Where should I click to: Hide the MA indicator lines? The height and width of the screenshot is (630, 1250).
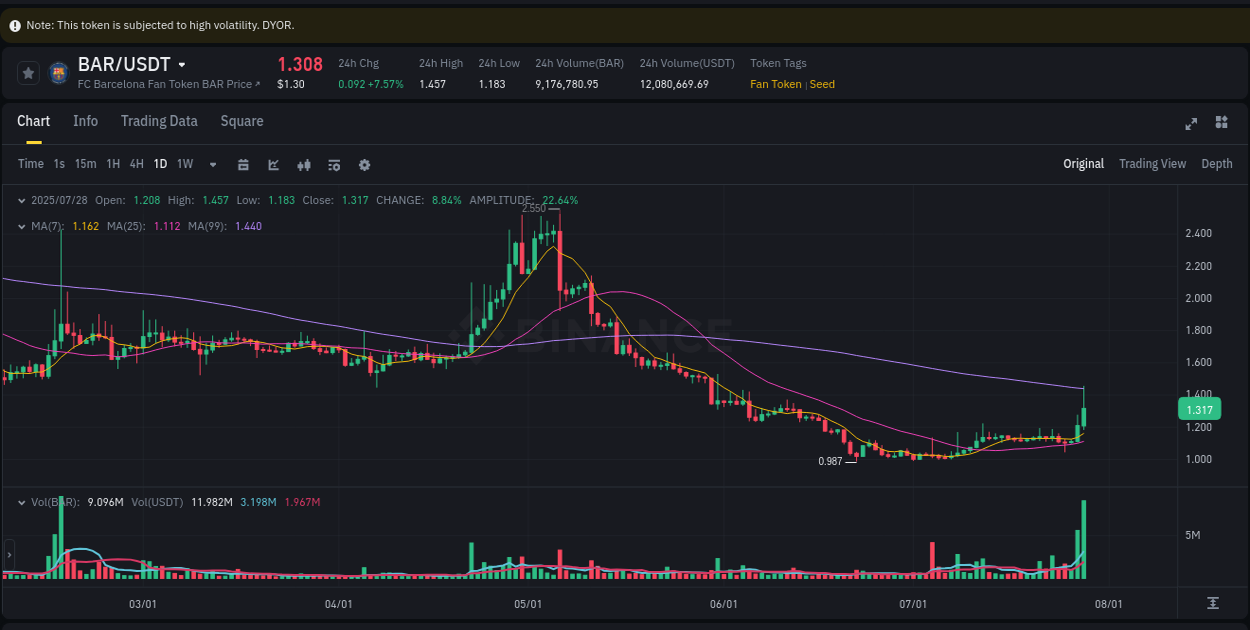(21, 226)
